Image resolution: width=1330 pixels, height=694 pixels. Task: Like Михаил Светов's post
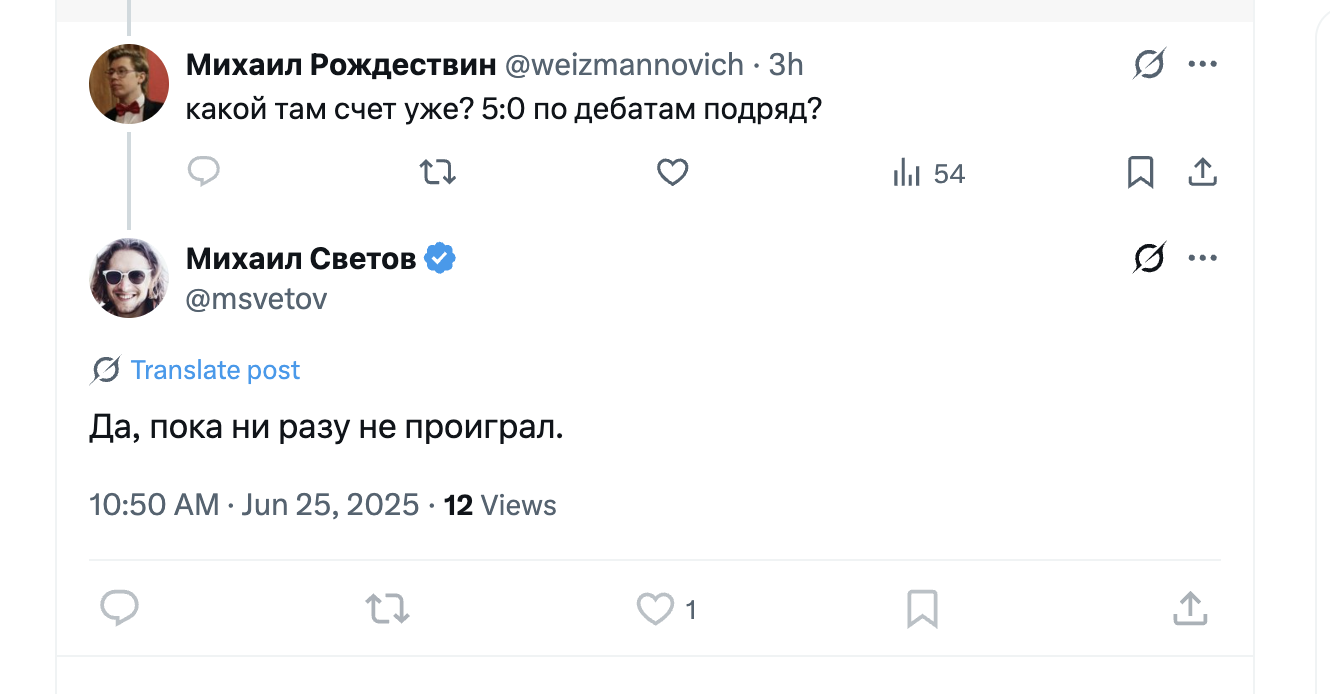[656, 607]
